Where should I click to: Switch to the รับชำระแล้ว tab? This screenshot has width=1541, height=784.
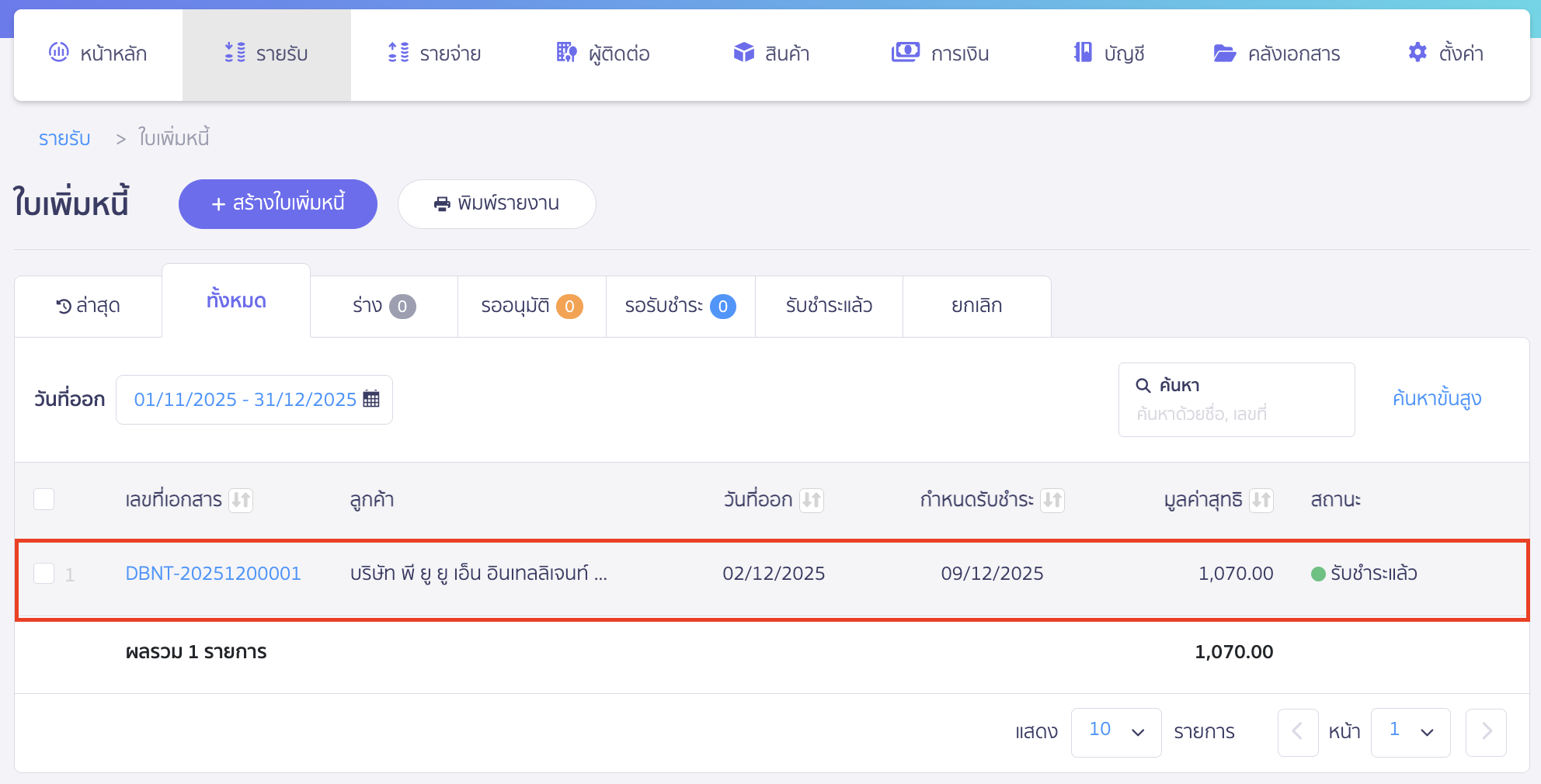[x=827, y=306]
